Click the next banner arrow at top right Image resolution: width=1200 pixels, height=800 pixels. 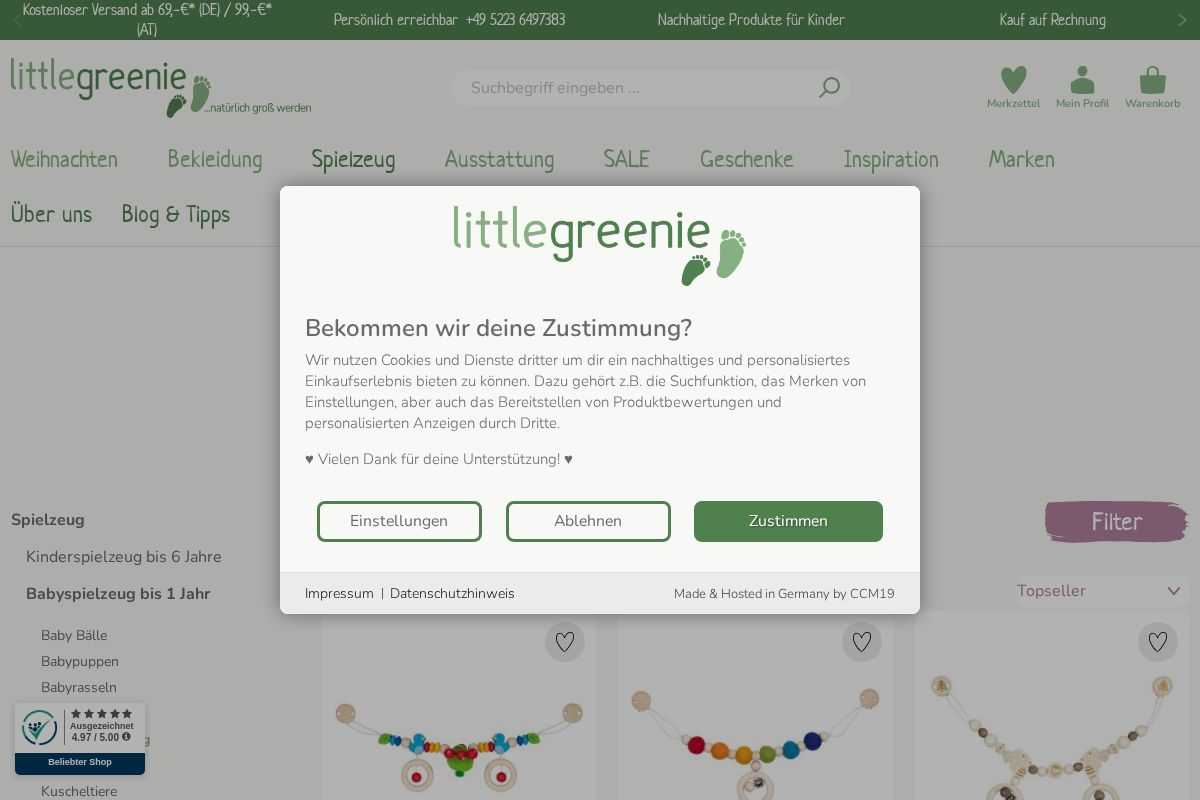(x=1182, y=20)
